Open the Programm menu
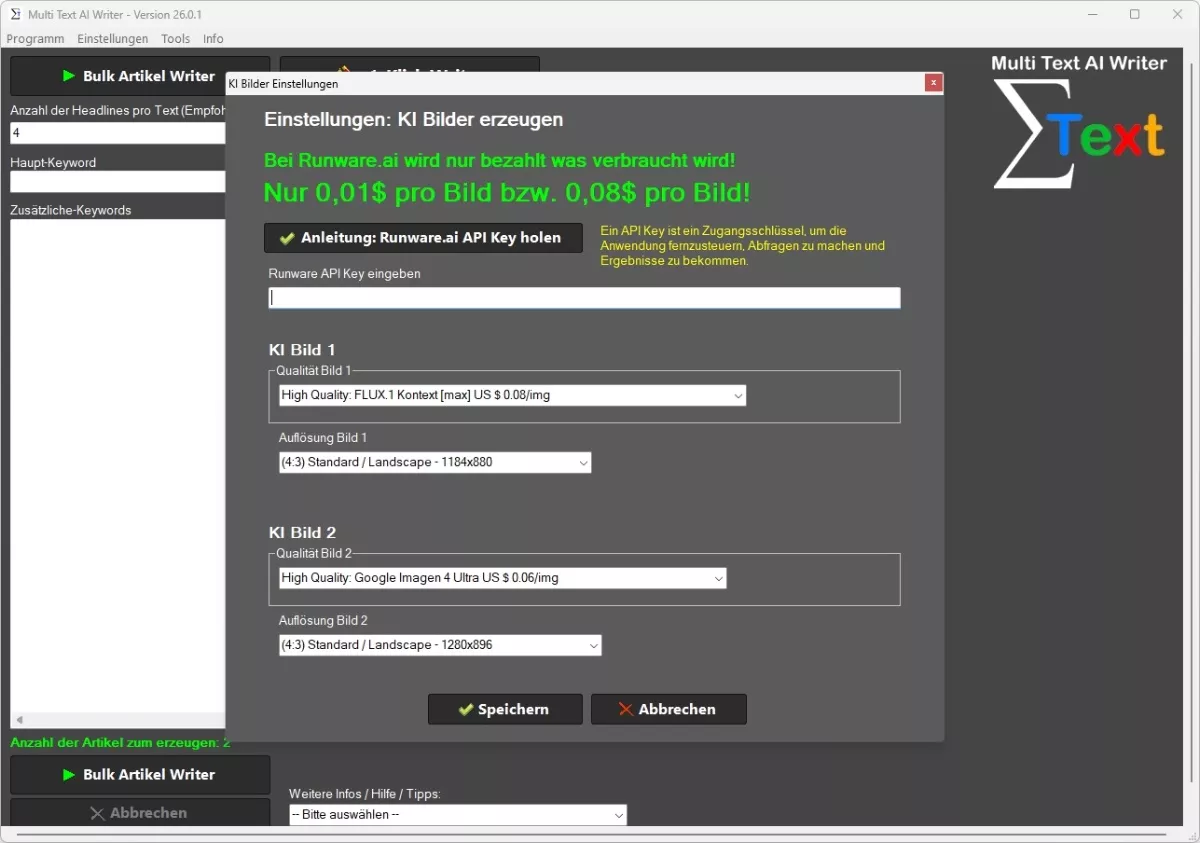The image size is (1200, 843). [x=35, y=39]
